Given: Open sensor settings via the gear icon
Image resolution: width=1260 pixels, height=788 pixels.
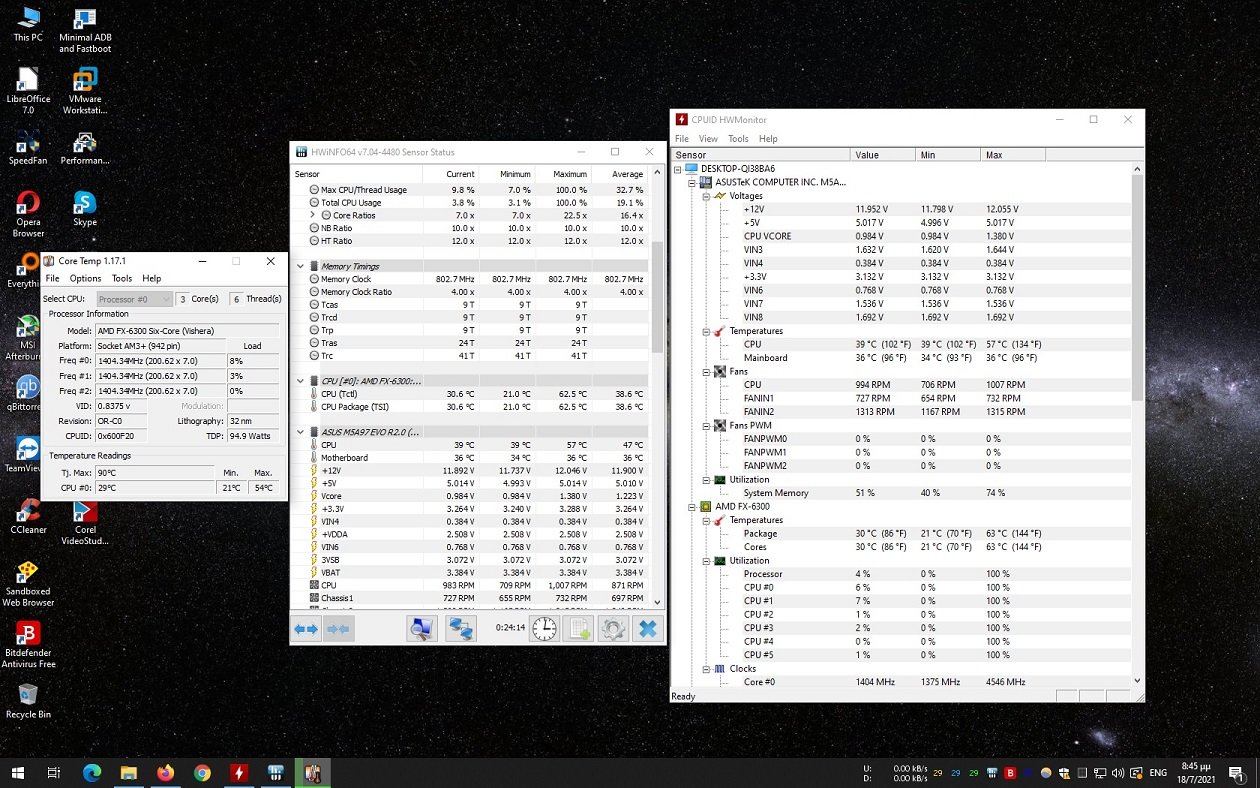Looking at the screenshot, I should coord(613,629).
